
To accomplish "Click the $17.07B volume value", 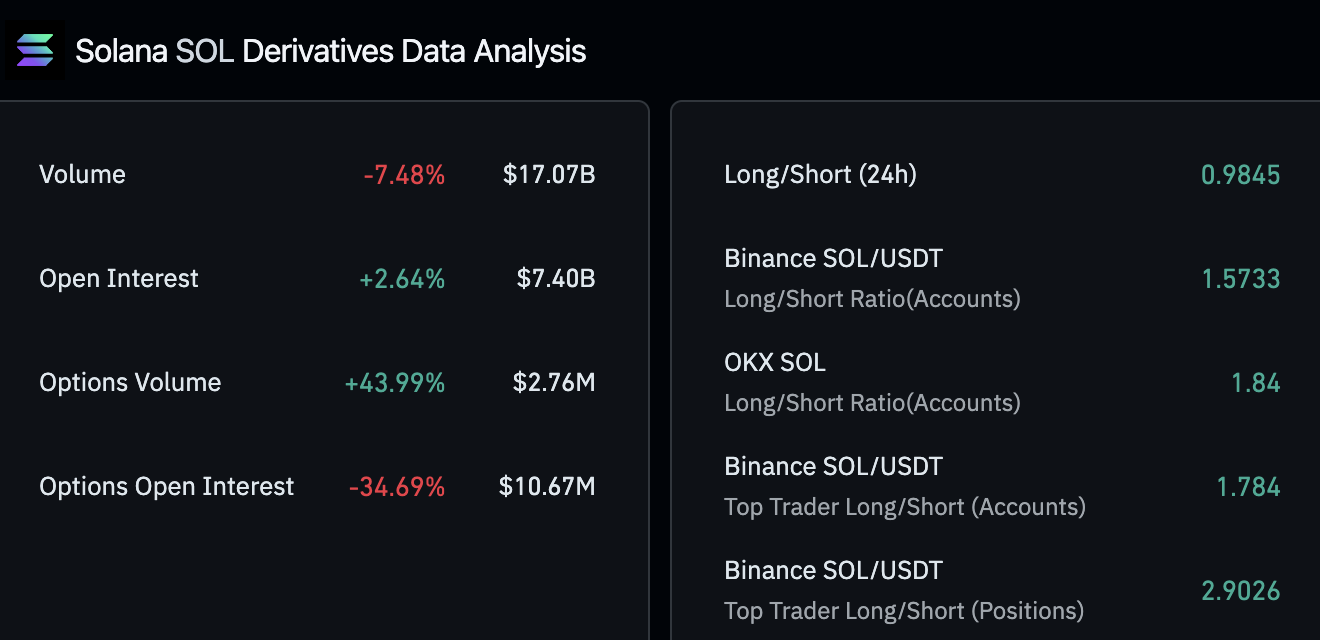I will tap(549, 175).
